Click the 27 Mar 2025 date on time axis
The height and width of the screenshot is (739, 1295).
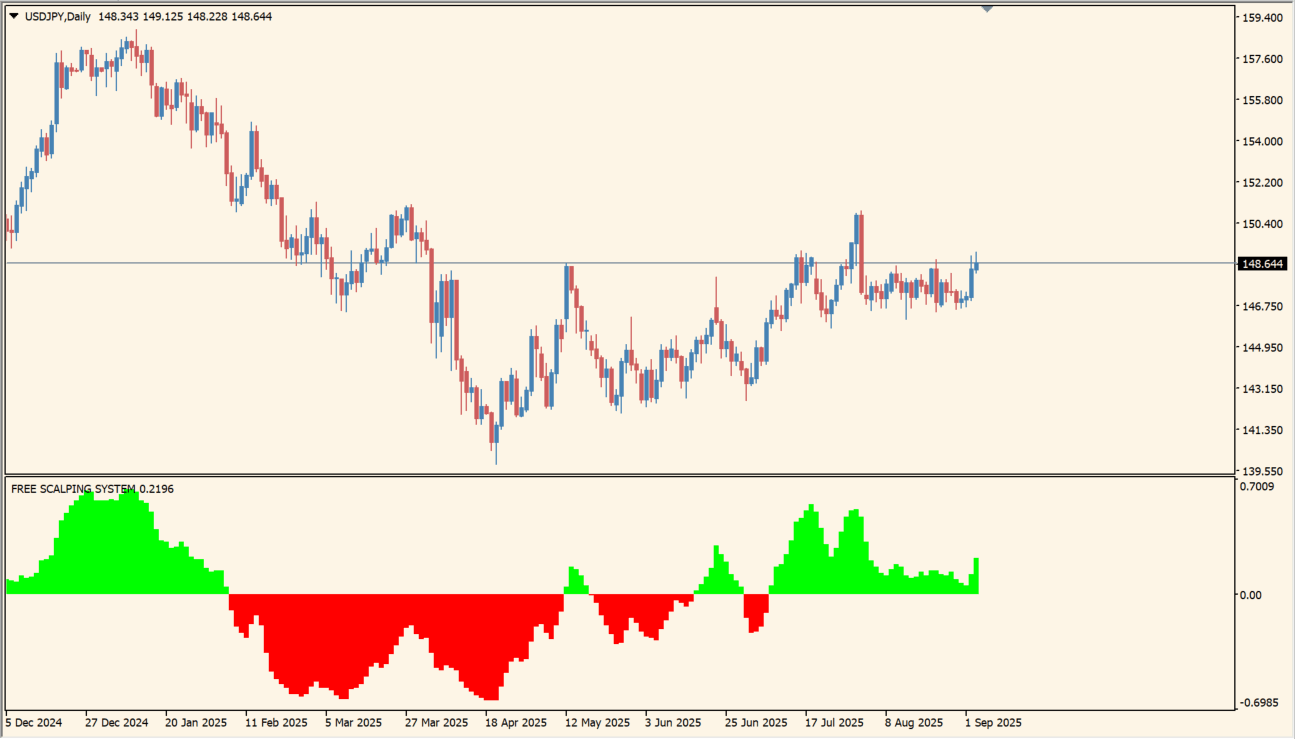tap(436, 722)
